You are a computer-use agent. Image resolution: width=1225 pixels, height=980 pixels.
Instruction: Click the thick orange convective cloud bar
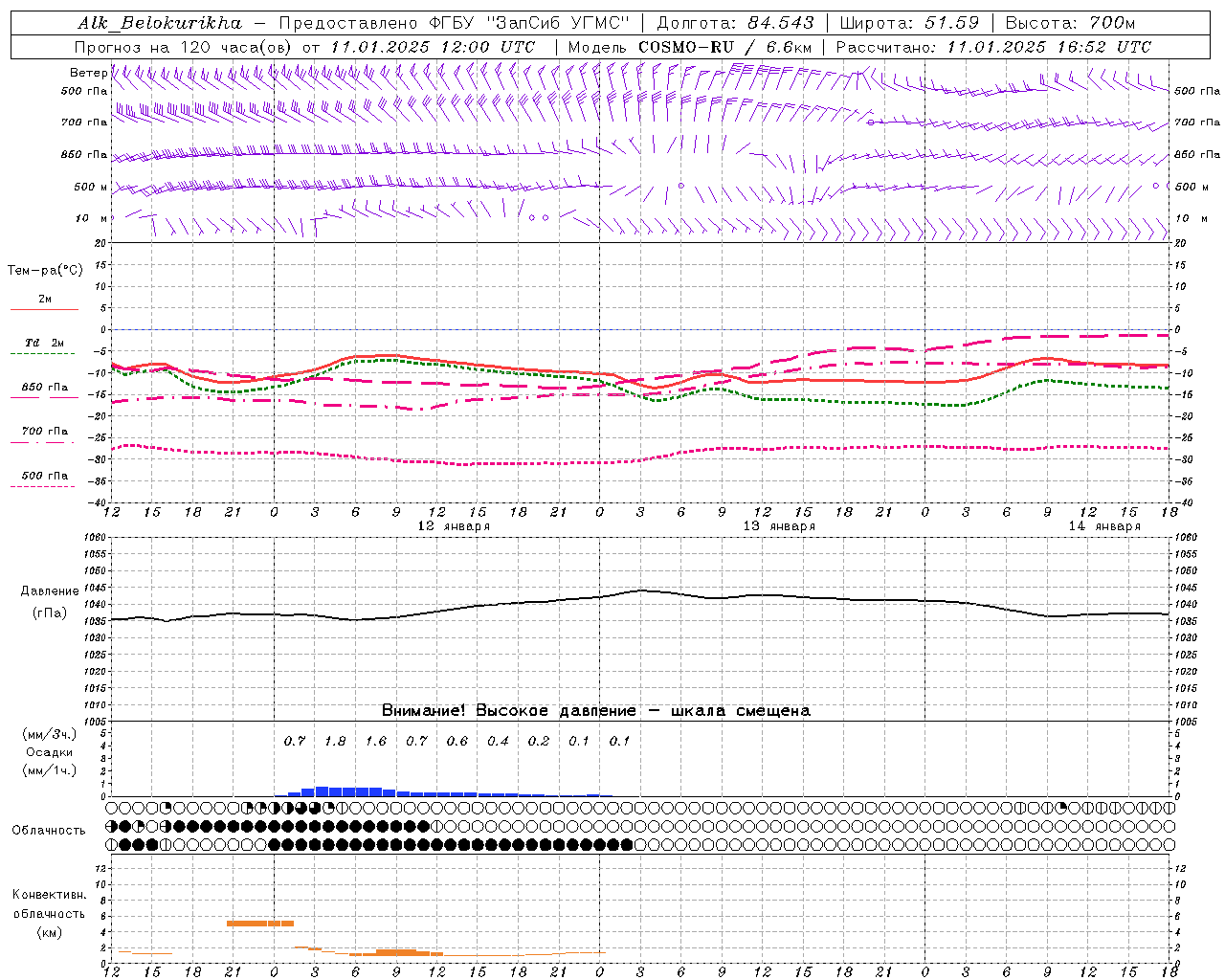pos(260,924)
